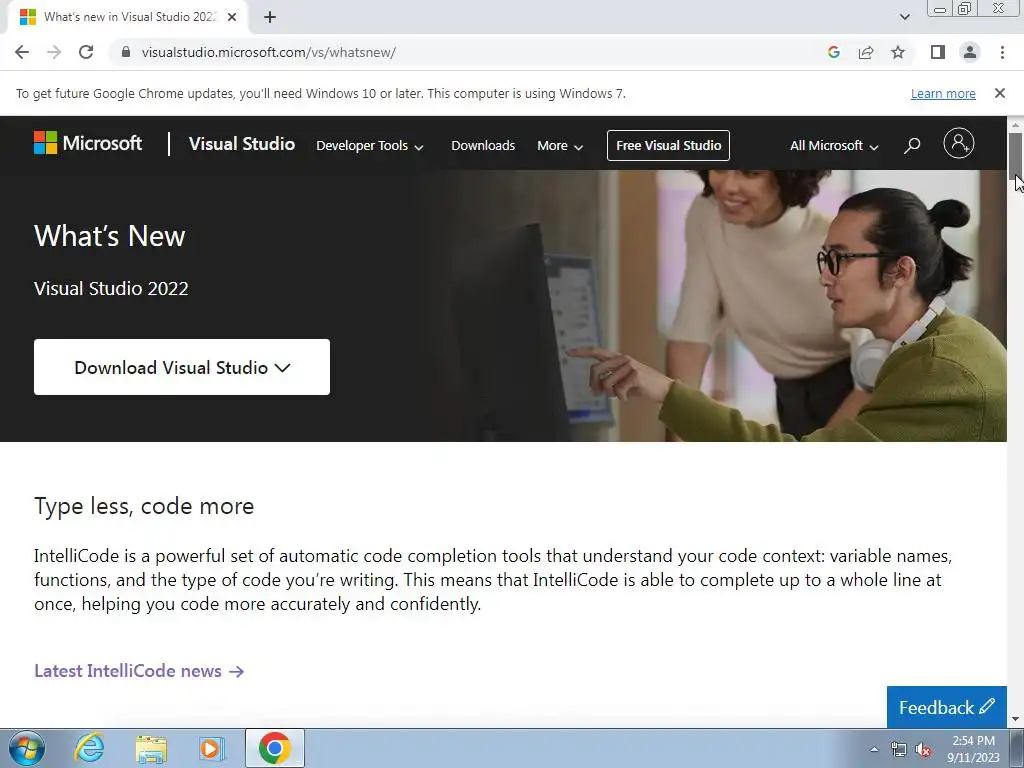The width and height of the screenshot is (1024, 768).
Task: Open the network tray icon
Action: 899,750
